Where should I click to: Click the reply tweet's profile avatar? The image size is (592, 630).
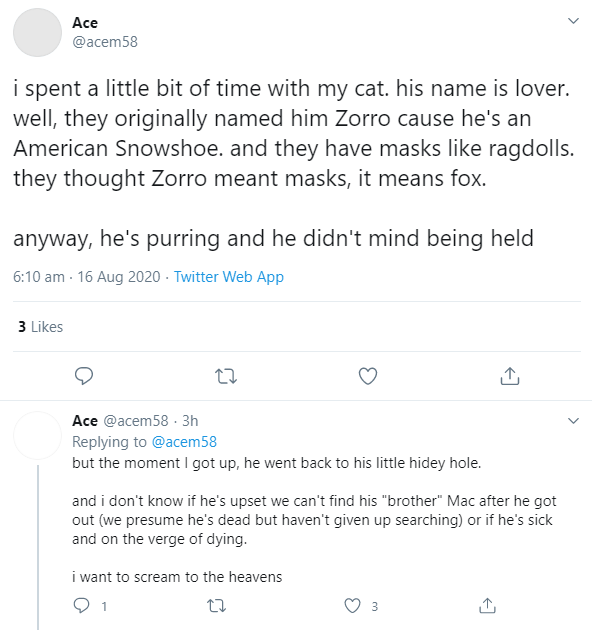(x=37, y=436)
